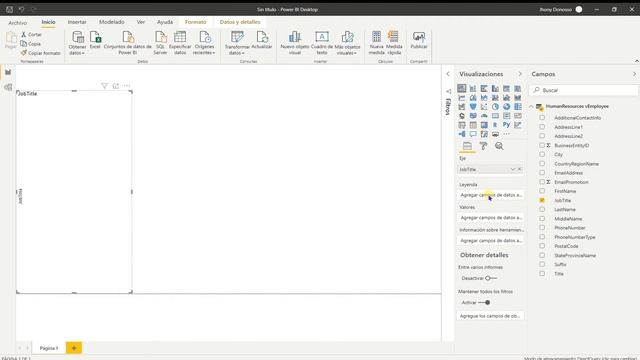
Task: Select the stacked bar chart visualization
Action: (462, 88)
